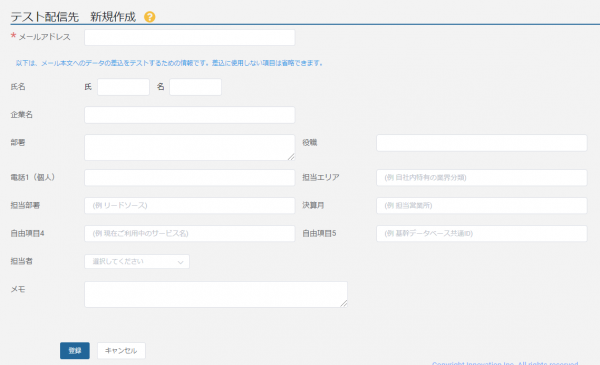The image size is (600, 365).
Task: Click the blue note text about 差込 test data
Action: (x=170, y=63)
